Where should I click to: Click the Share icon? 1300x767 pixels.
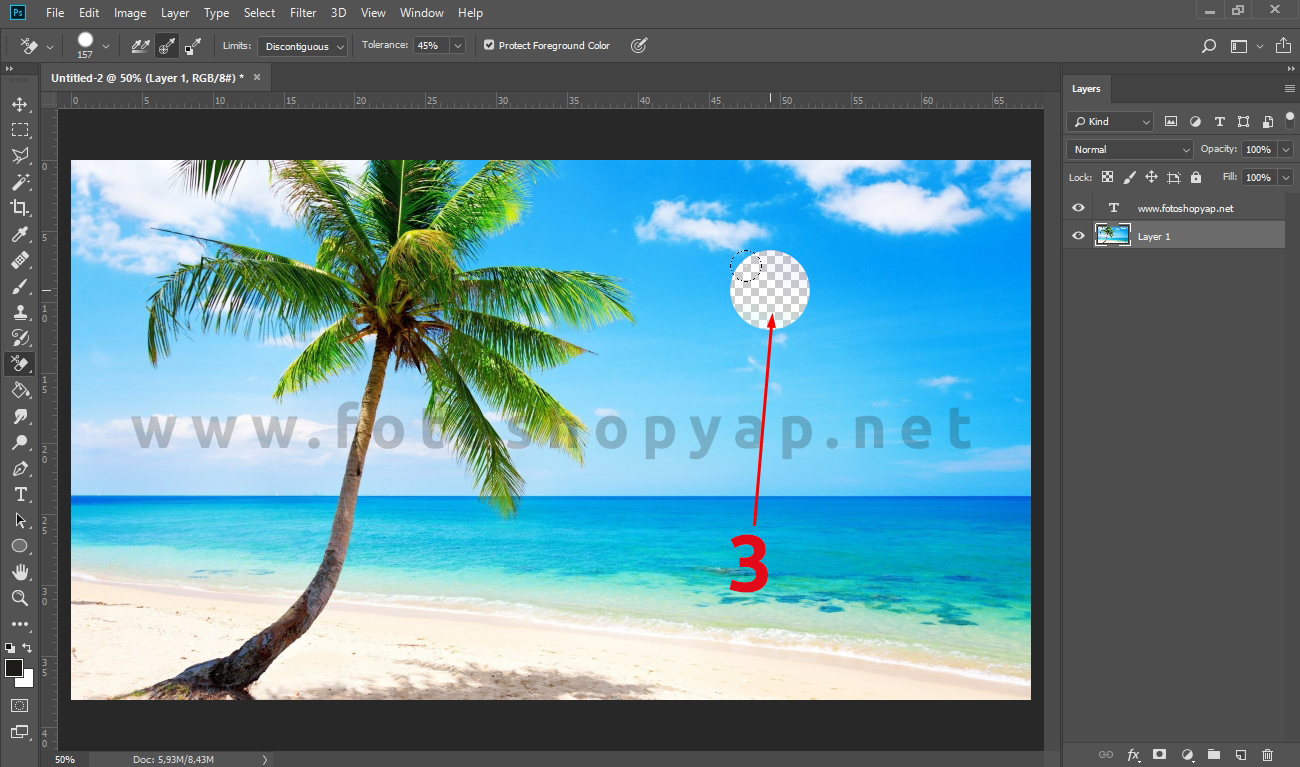pyautogui.click(x=1283, y=46)
